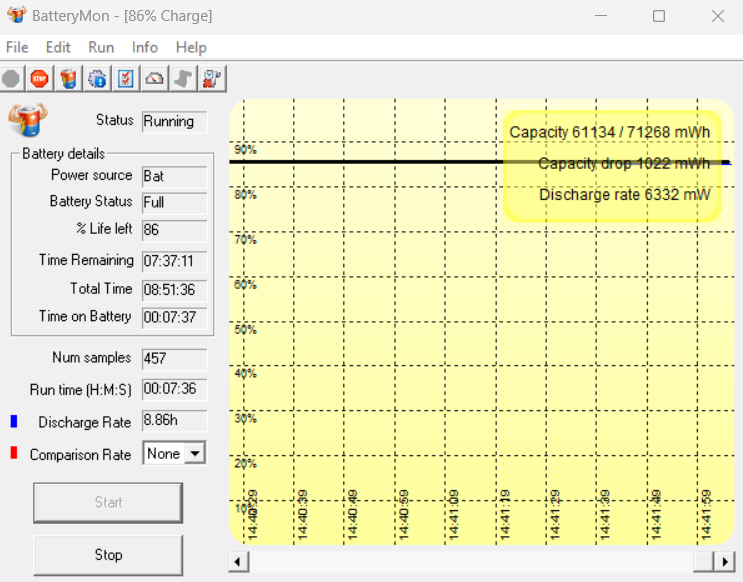
Task: Click the Time on Battery field 00:07:37
Action: click(x=174, y=317)
